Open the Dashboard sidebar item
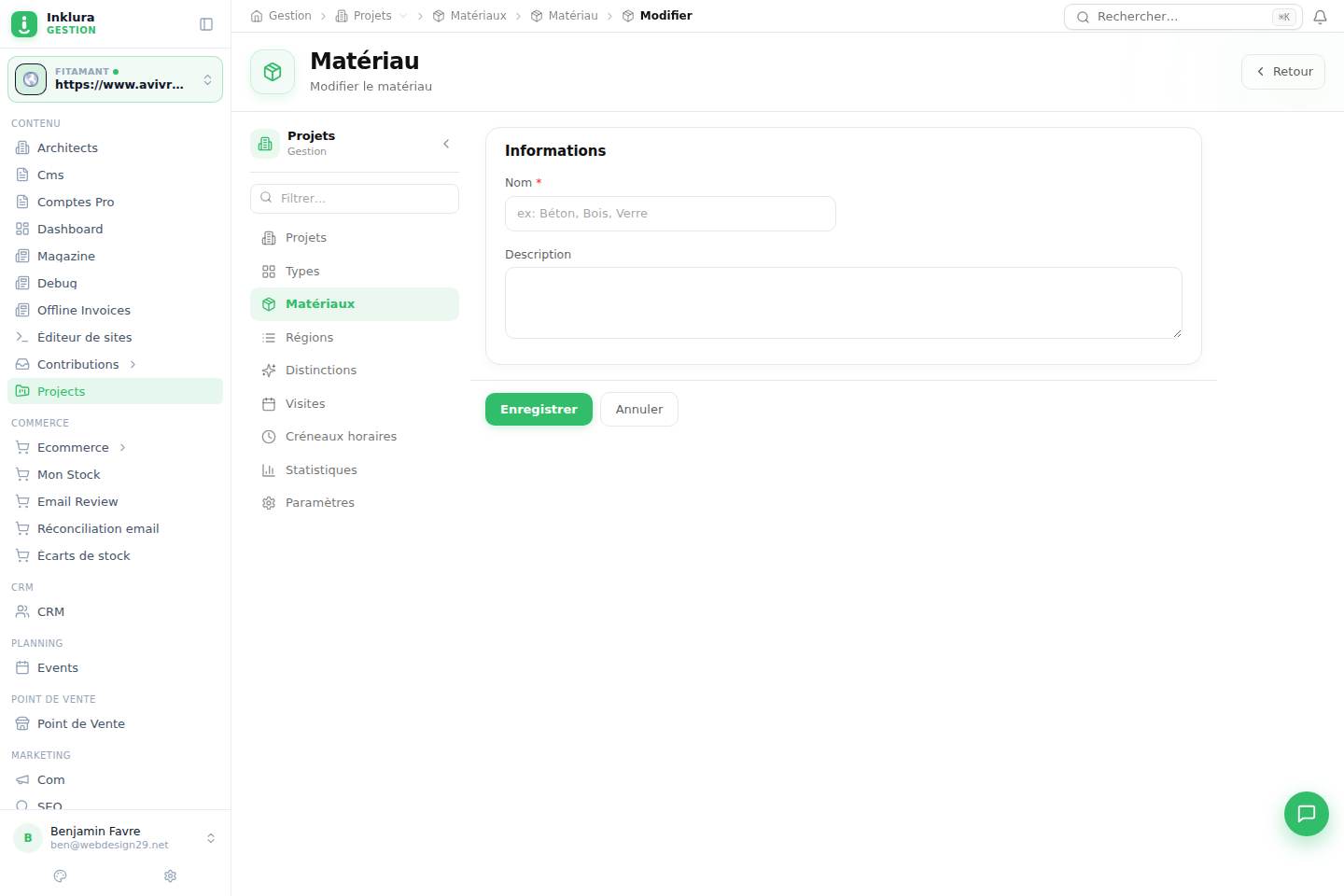This screenshot has height=896, width=1344. click(115, 229)
